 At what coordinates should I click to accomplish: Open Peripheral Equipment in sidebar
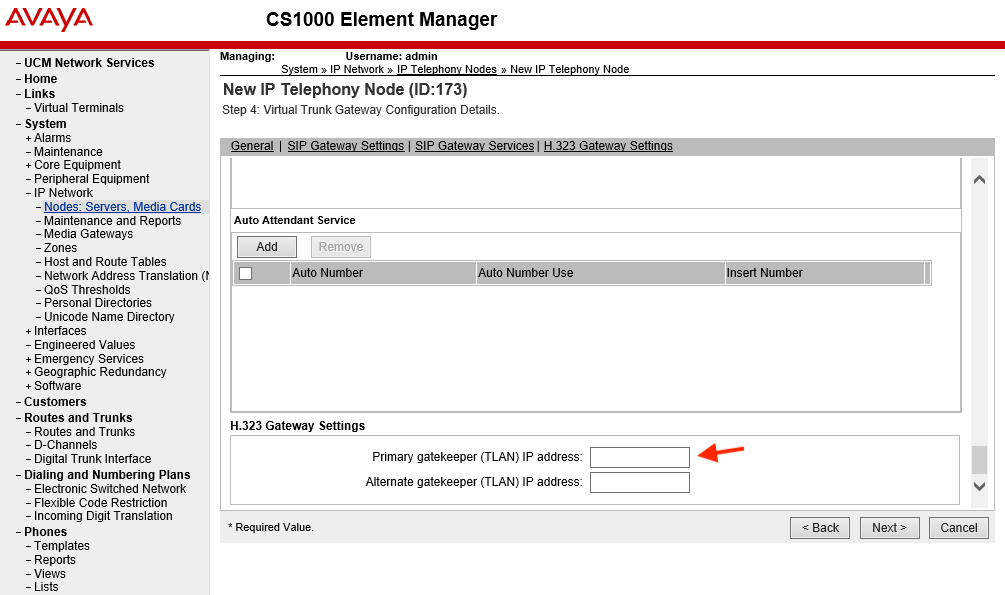(92, 179)
